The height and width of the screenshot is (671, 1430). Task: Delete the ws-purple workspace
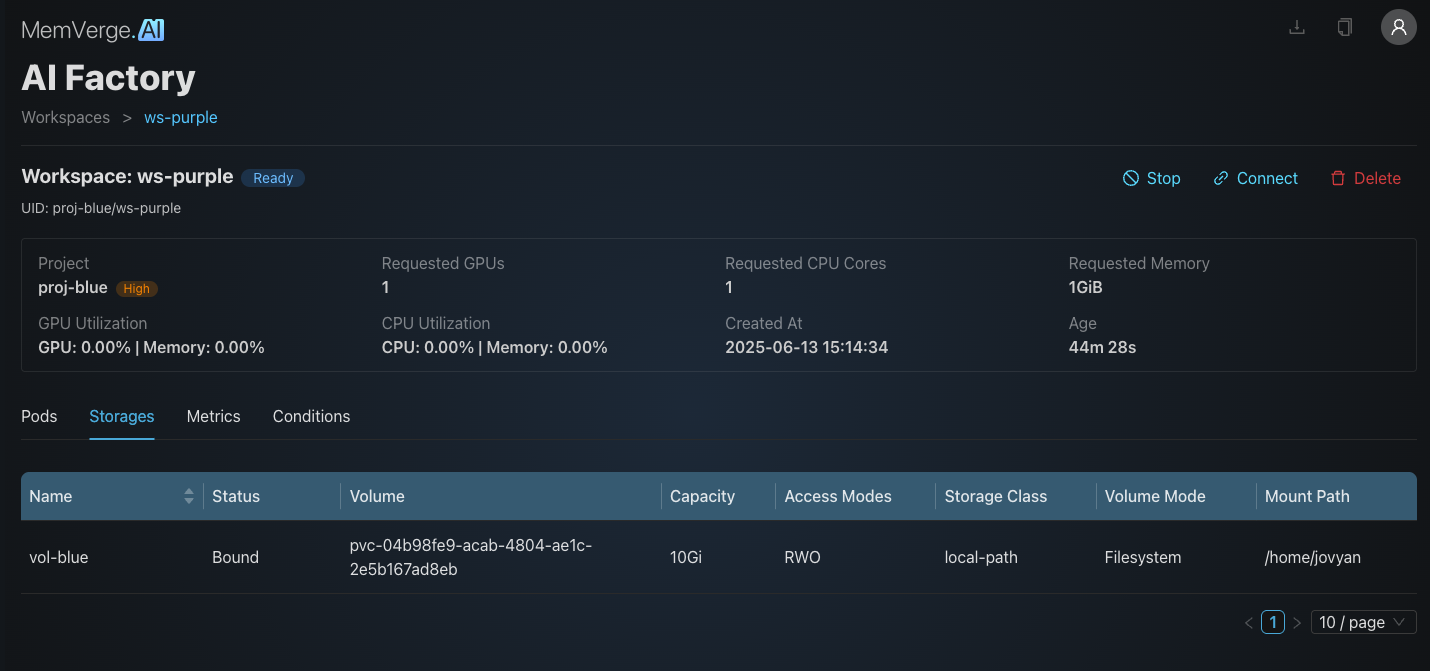coord(1365,178)
